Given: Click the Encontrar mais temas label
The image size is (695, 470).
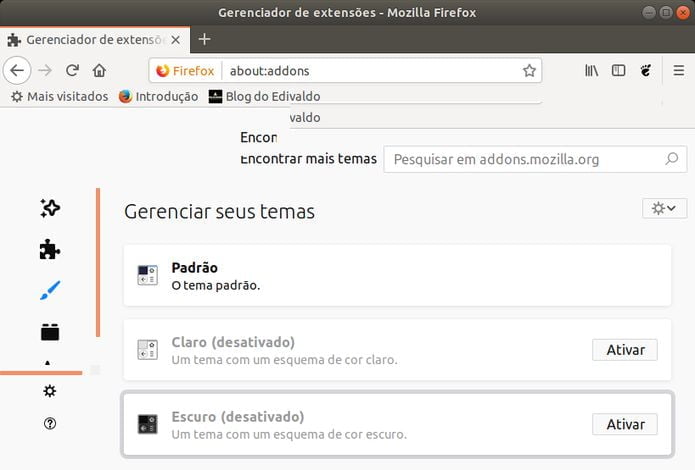Looking at the screenshot, I should 308,159.
